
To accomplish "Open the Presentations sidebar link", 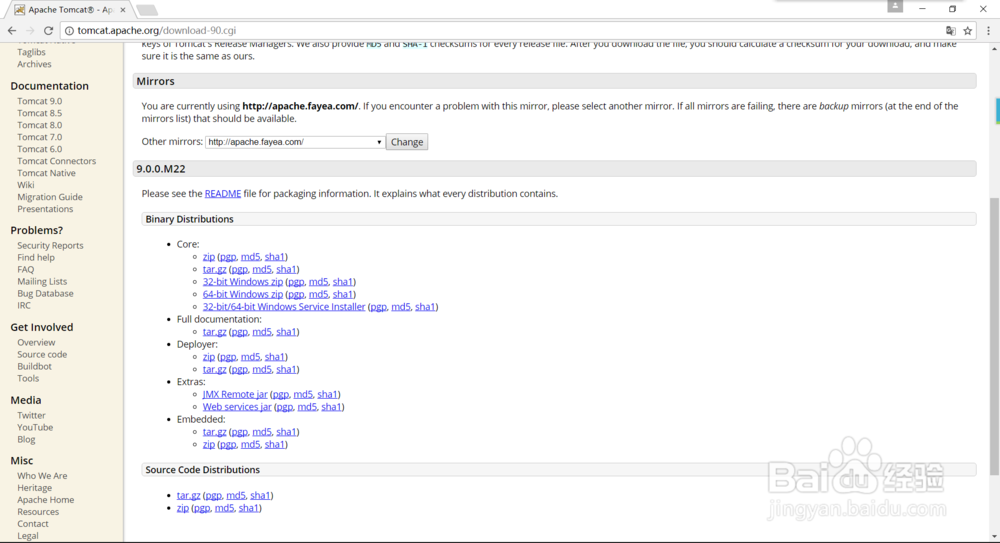I will point(45,209).
